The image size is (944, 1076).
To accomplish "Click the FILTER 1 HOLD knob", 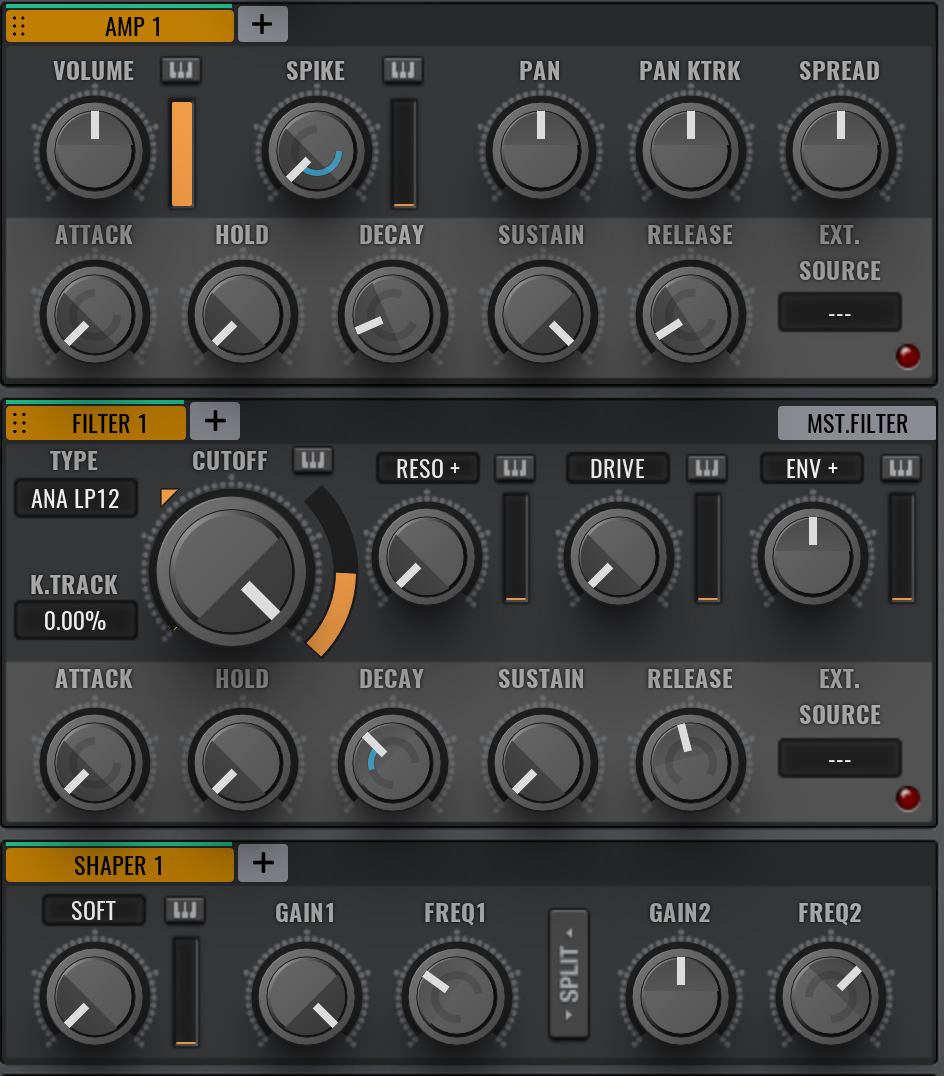I will click(x=242, y=762).
